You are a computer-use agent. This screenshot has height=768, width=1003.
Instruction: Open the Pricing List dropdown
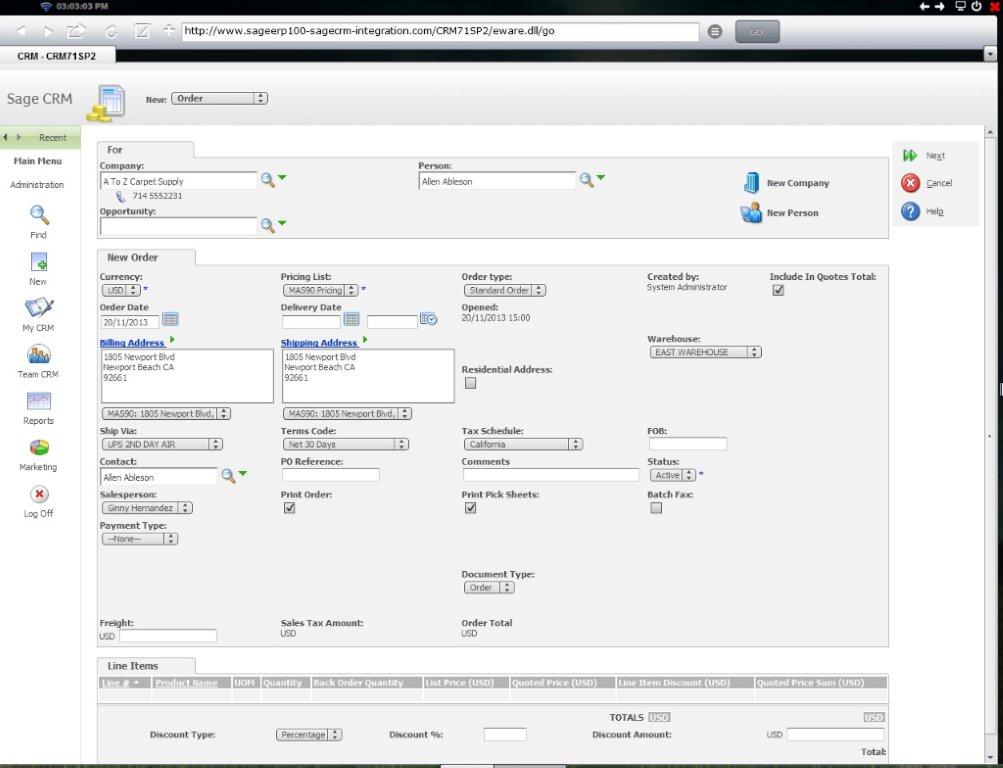(x=320, y=290)
